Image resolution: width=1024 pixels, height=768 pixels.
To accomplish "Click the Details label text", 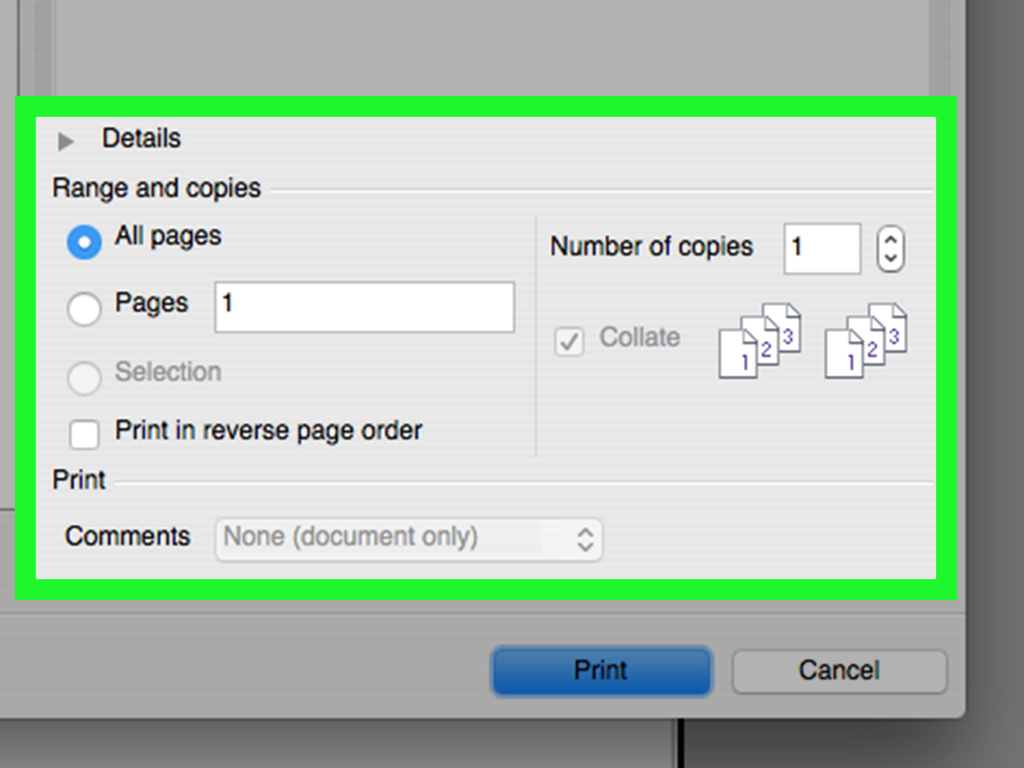I will click(x=141, y=139).
